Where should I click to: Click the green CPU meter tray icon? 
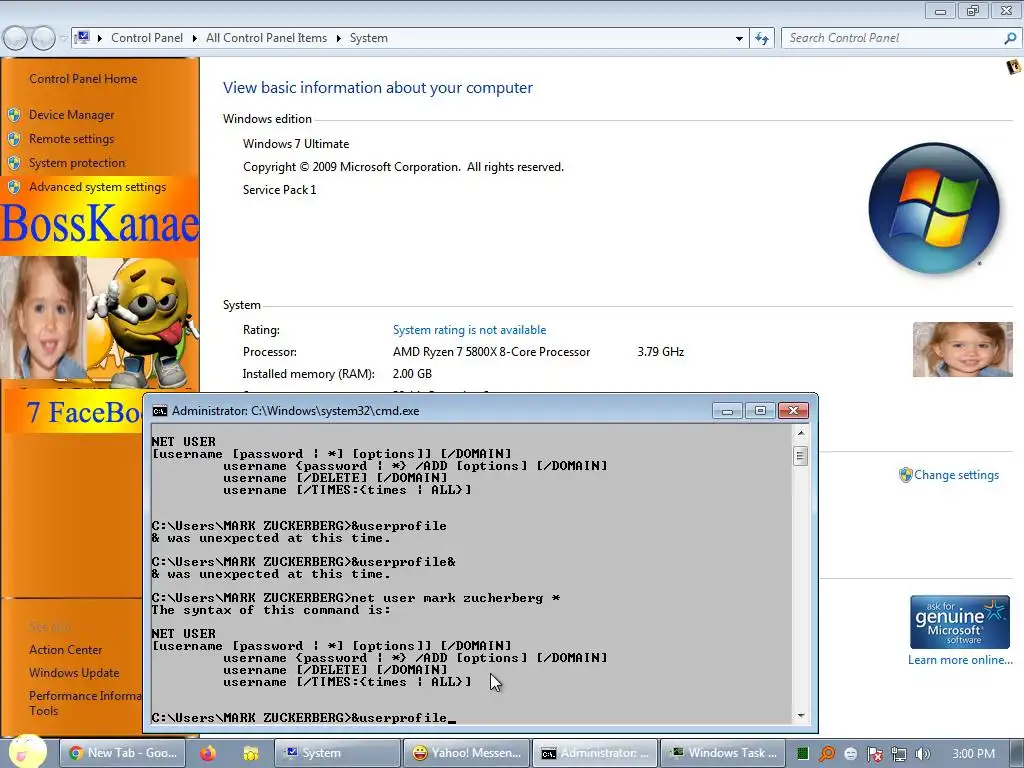click(x=803, y=754)
